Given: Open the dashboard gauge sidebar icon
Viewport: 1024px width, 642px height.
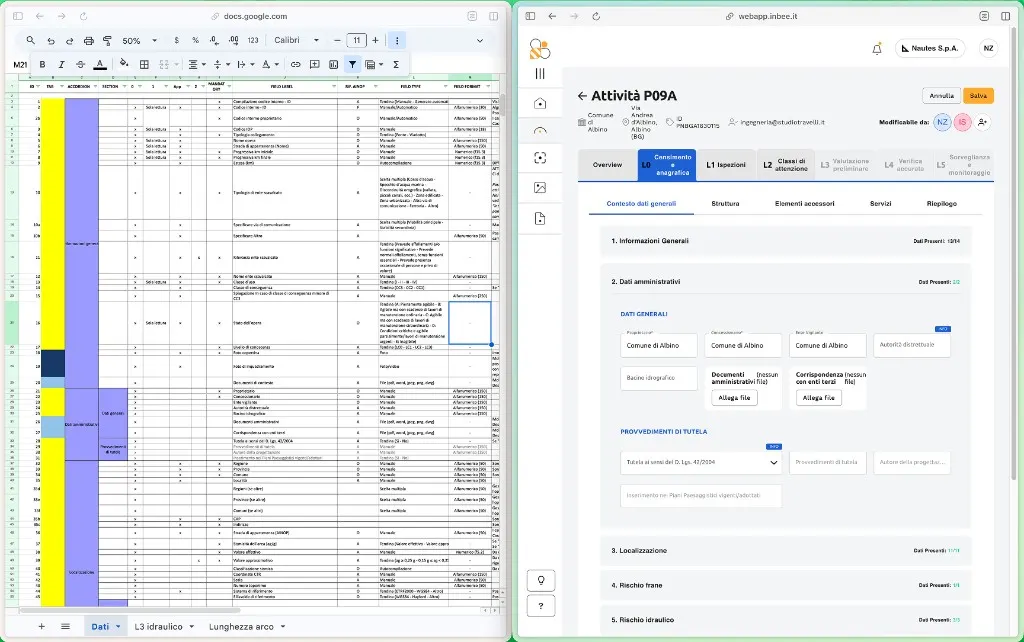Looking at the screenshot, I should point(539,131).
